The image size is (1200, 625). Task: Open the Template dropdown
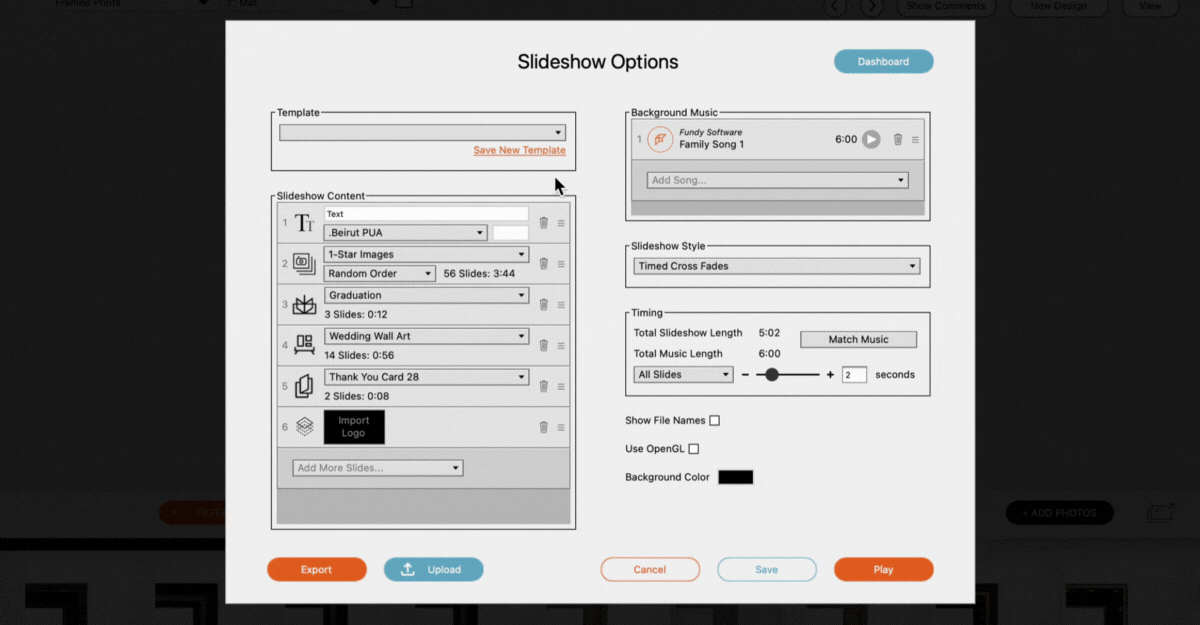422,132
